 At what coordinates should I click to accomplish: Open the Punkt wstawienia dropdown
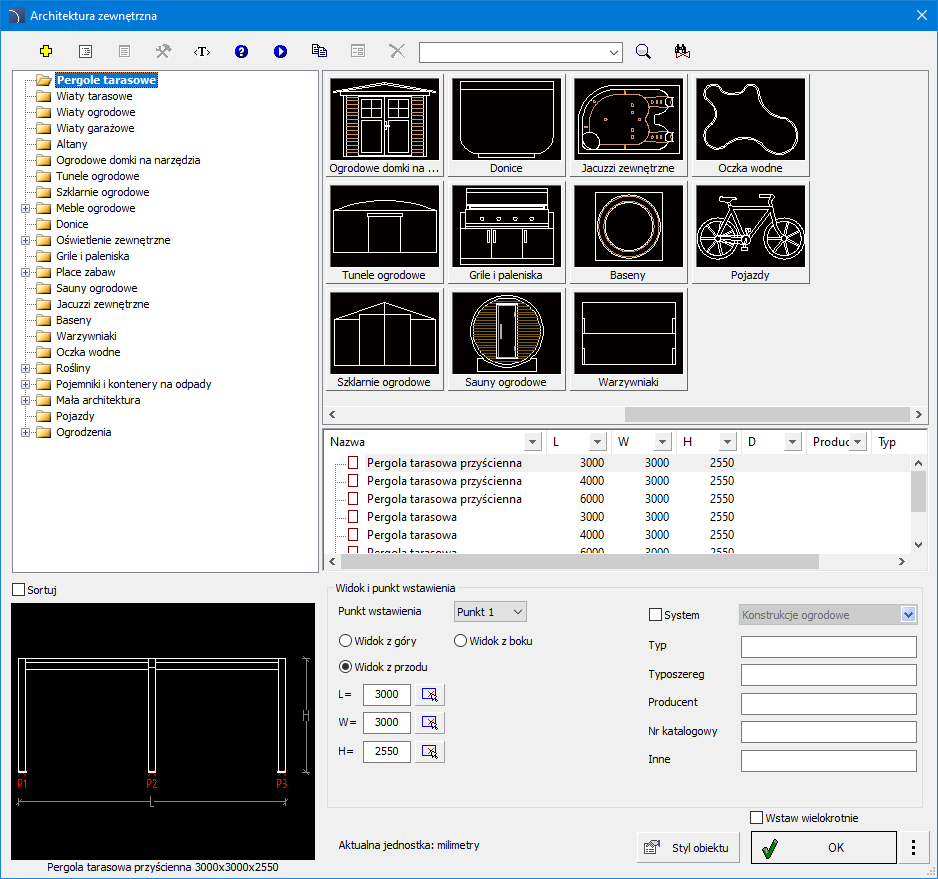[490, 611]
